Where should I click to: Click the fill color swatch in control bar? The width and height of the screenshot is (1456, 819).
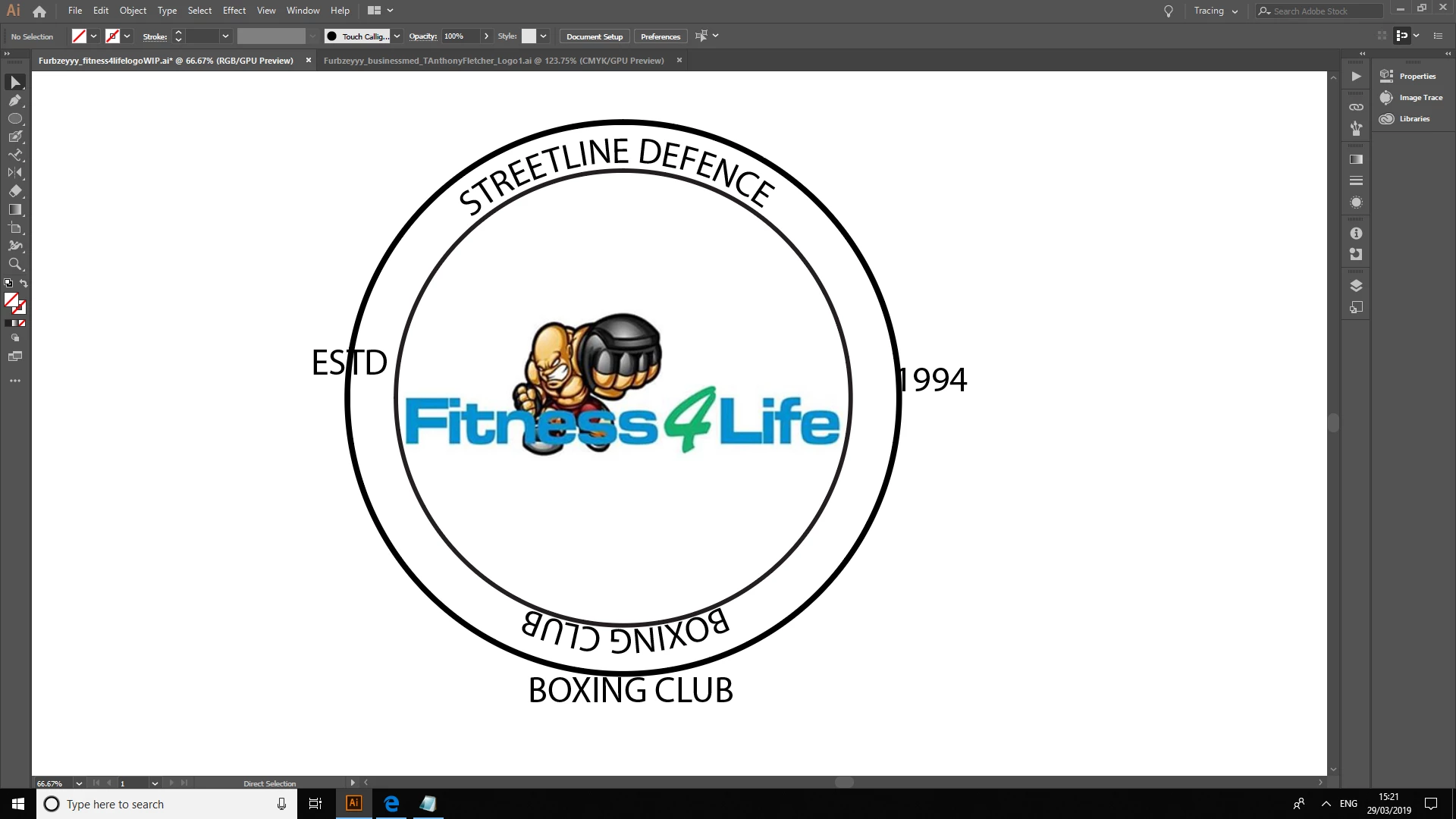[79, 36]
